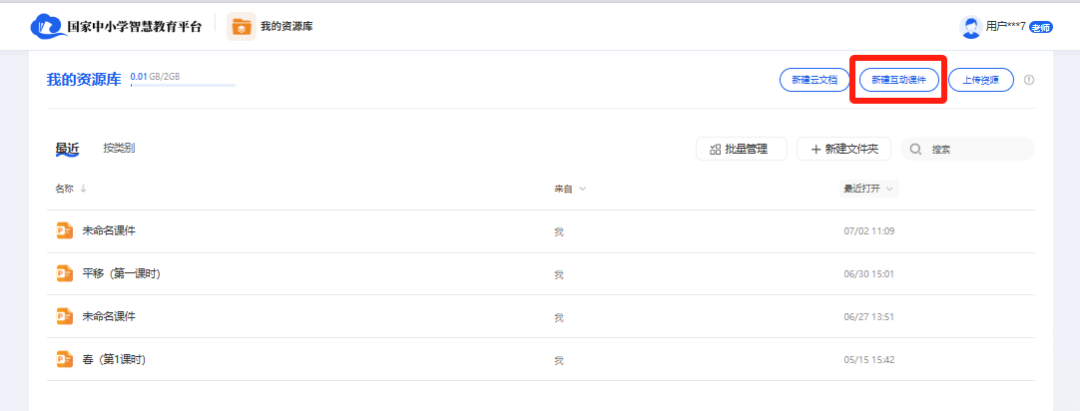Click the platform logo in the header

point(46,26)
